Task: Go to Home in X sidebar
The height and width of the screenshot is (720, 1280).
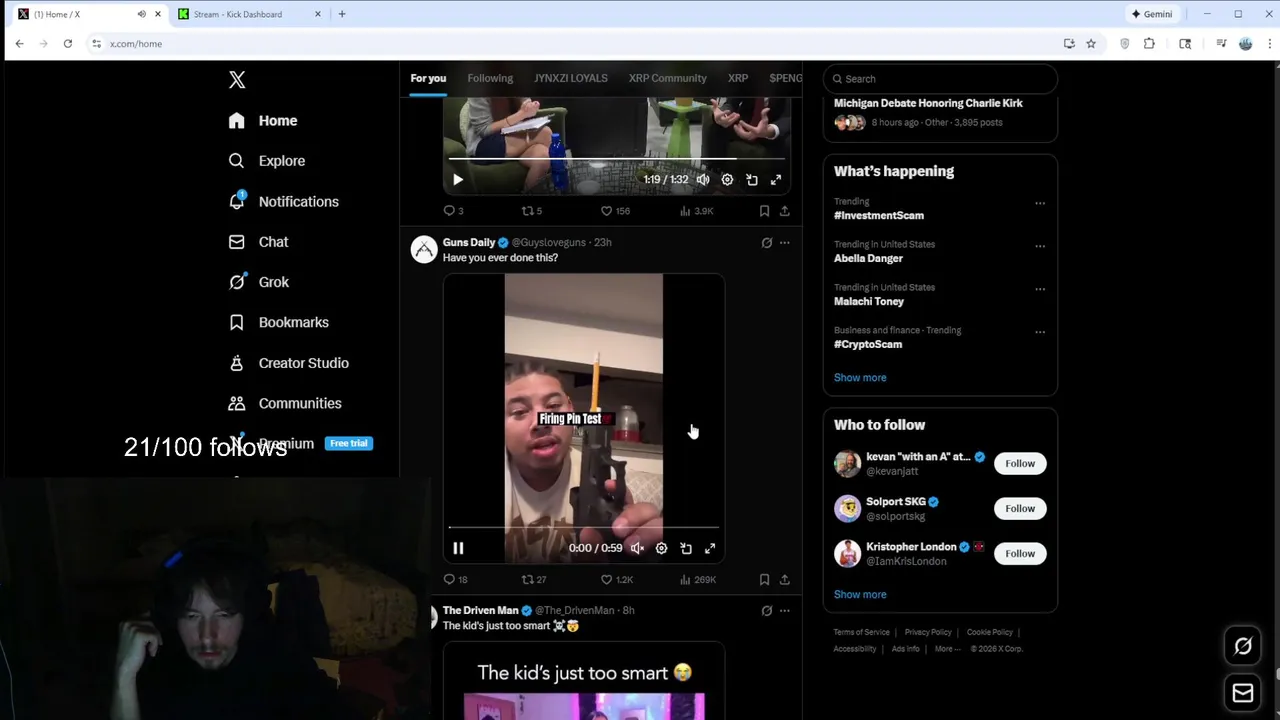Action: 263,120
